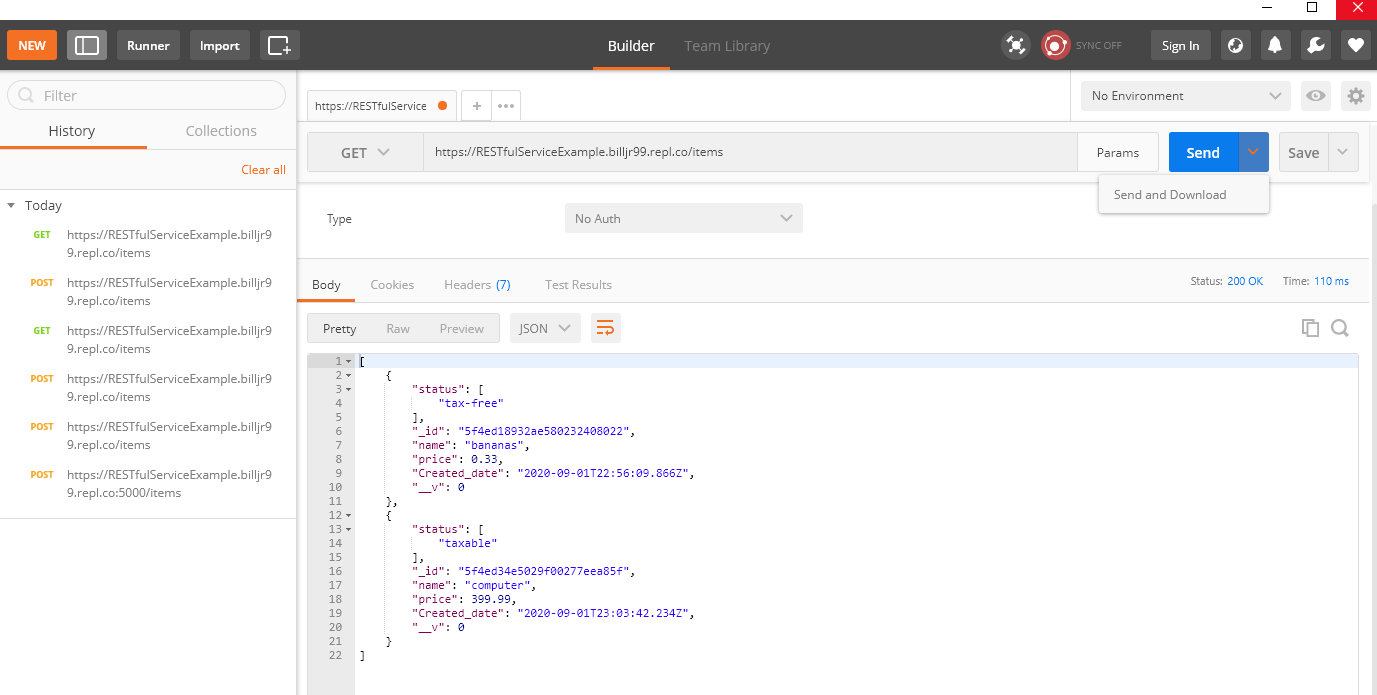Open the No Auth type dropdown
Viewport: 1377px width, 695px height.
click(x=684, y=218)
